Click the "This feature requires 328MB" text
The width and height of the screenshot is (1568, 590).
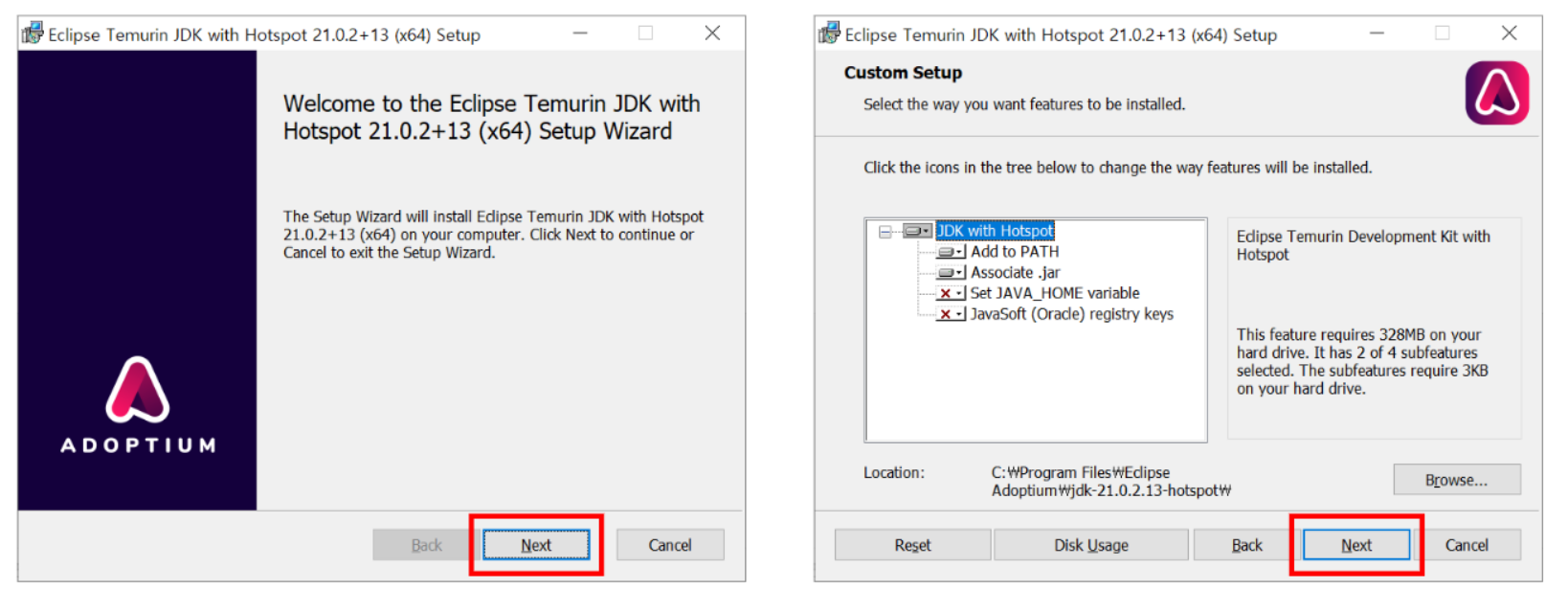click(1362, 362)
